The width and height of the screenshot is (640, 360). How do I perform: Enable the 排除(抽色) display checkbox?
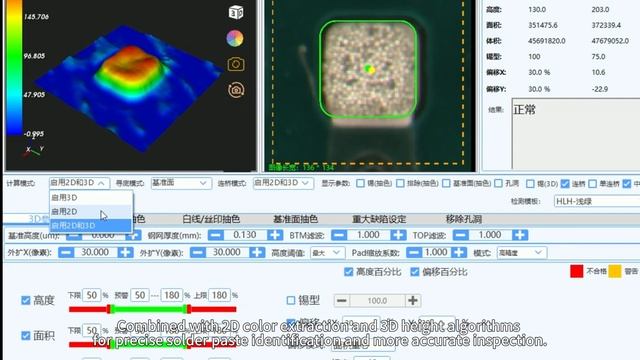point(400,183)
